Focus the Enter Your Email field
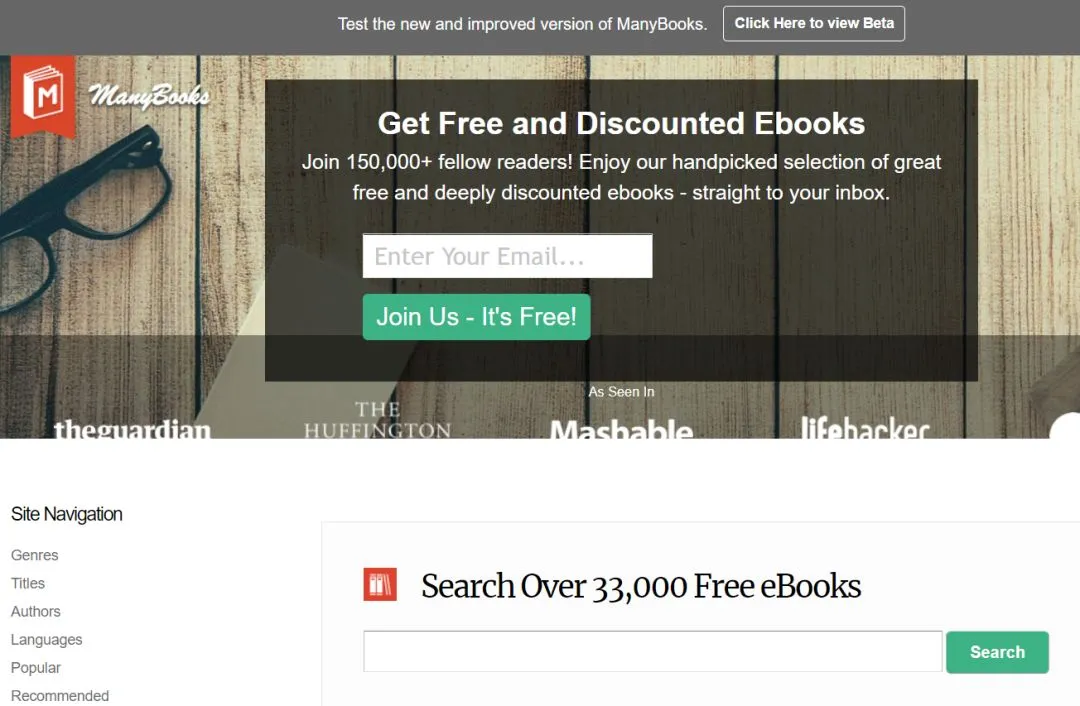 coord(507,256)
